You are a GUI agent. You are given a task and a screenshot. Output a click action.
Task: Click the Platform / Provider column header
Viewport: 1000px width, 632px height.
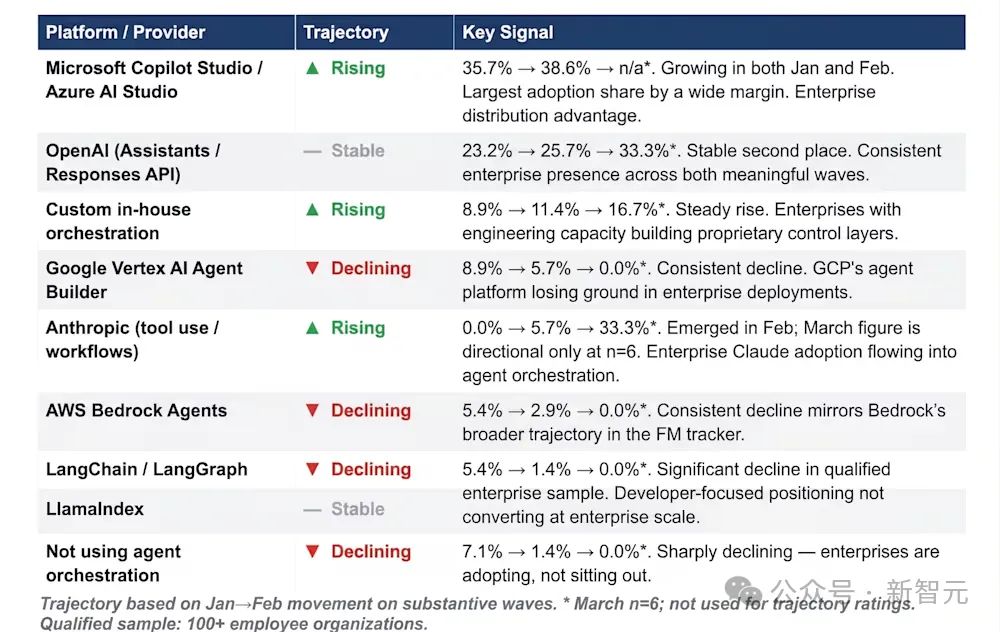[125, 33]
